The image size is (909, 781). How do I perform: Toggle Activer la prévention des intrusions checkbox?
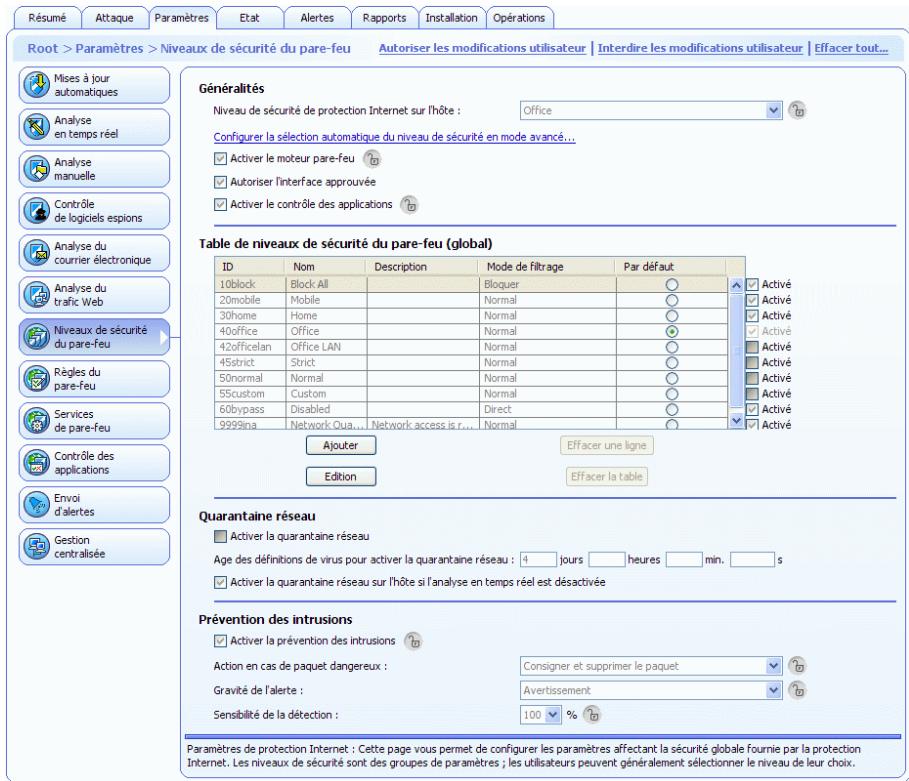click(x=220, y=641)
